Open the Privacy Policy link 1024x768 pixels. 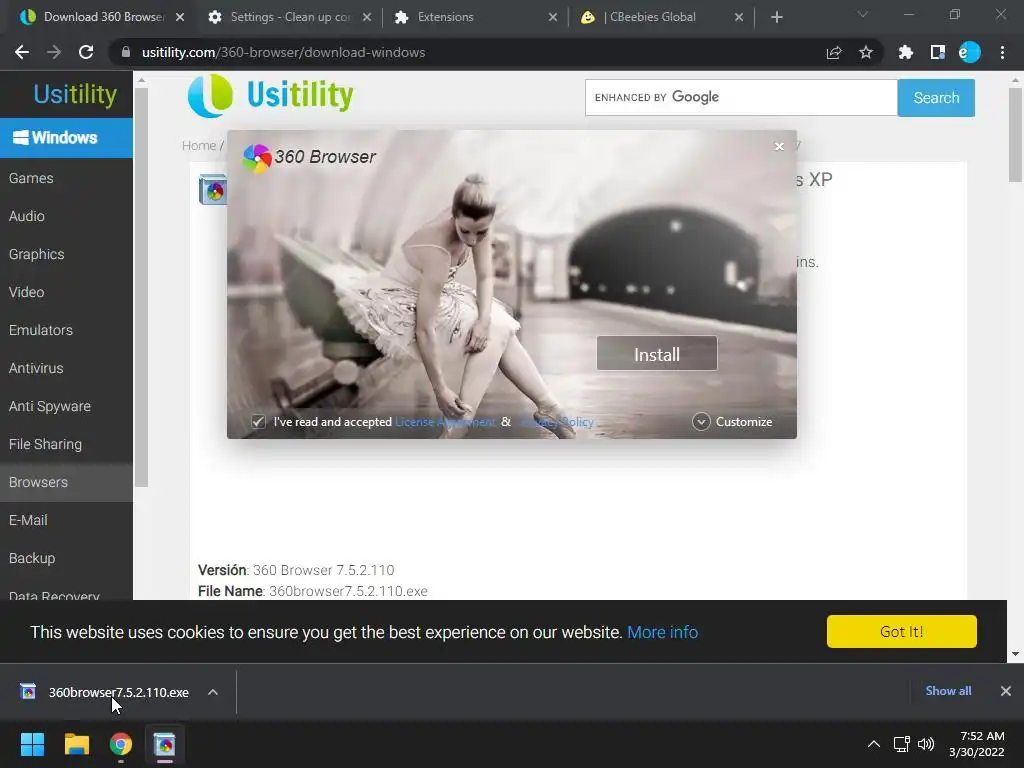557,422
